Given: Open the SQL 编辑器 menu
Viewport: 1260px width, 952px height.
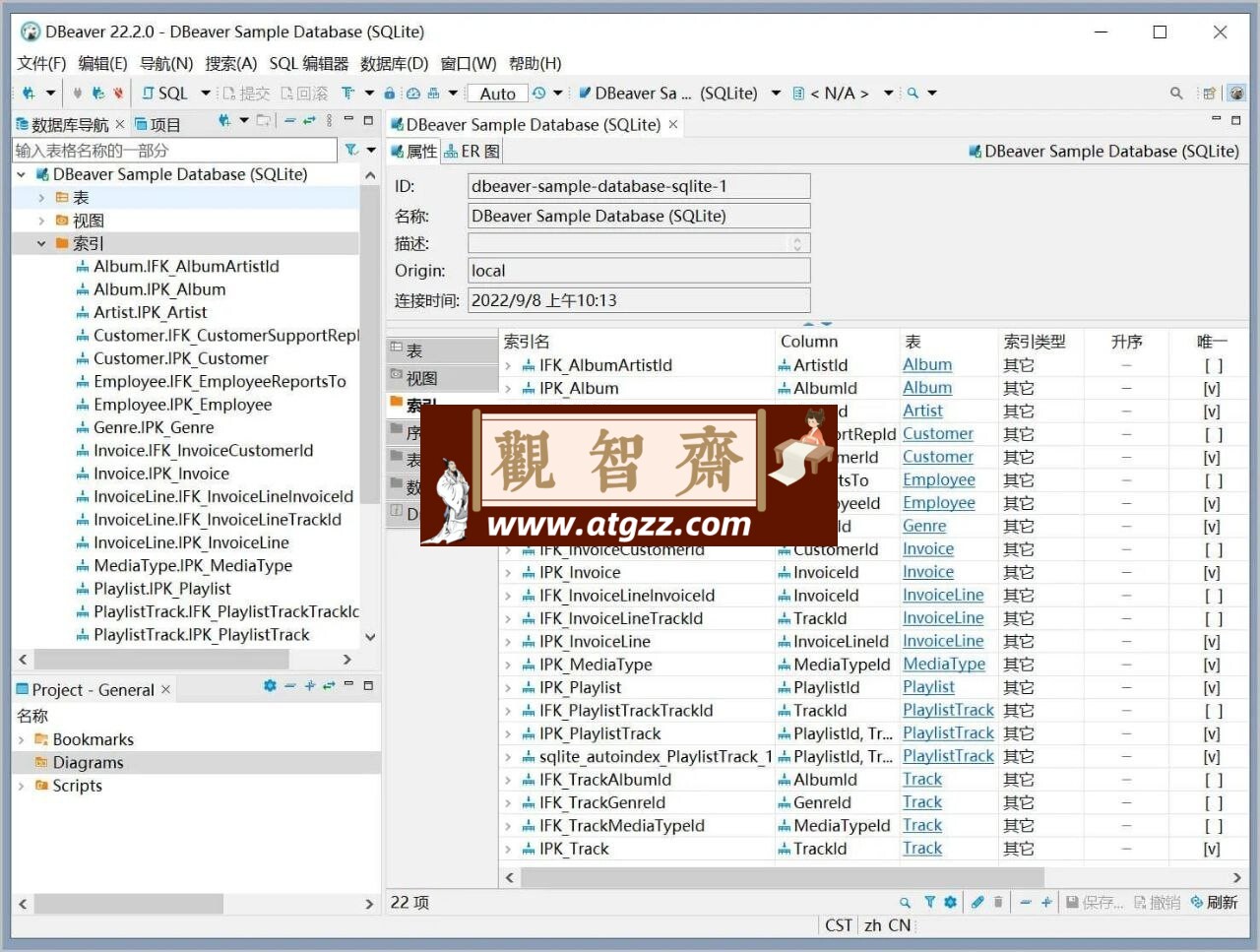Looking at the screenshot, I should (x=309, y=64).
